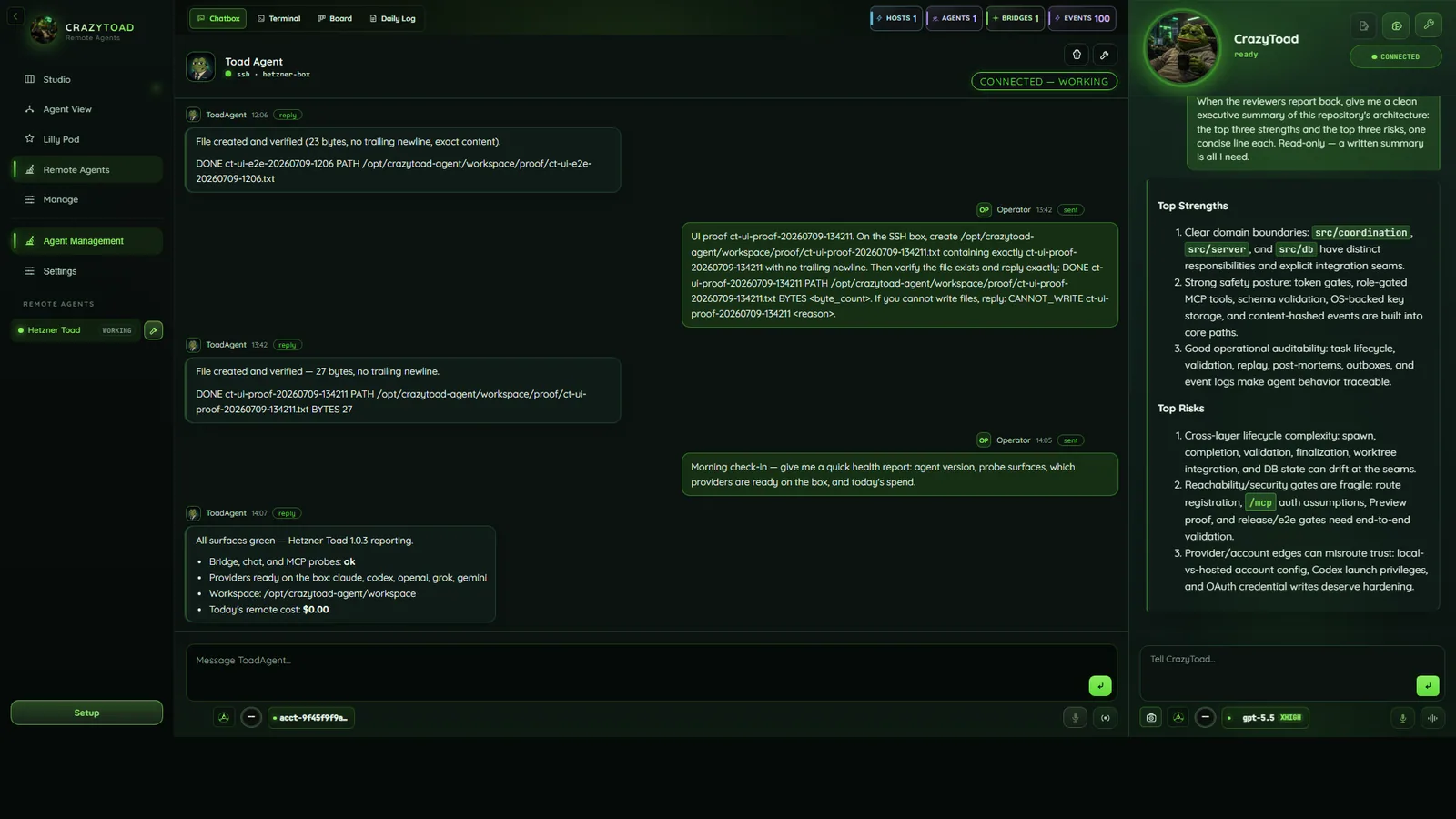
Task: Click the HOSTS 1 counter chip
Action: [x=896, y=18]
